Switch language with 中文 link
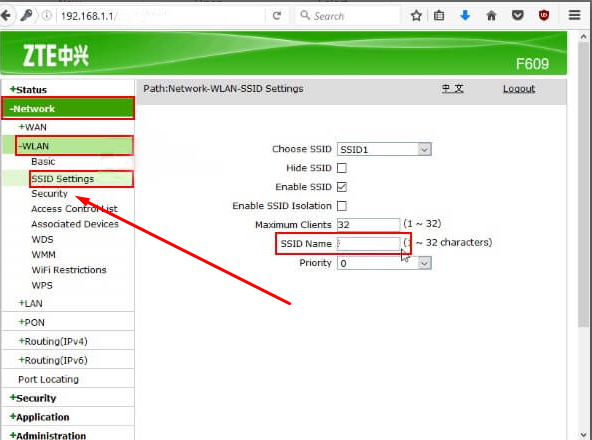 [x=452, y=89]
